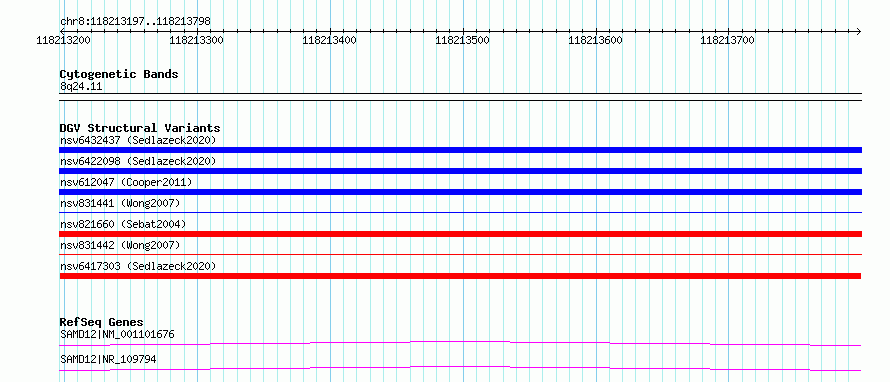Open SAMD12|NR_109794 gene label
Screen dimensions: 890x382
click(x=108, y=359)
